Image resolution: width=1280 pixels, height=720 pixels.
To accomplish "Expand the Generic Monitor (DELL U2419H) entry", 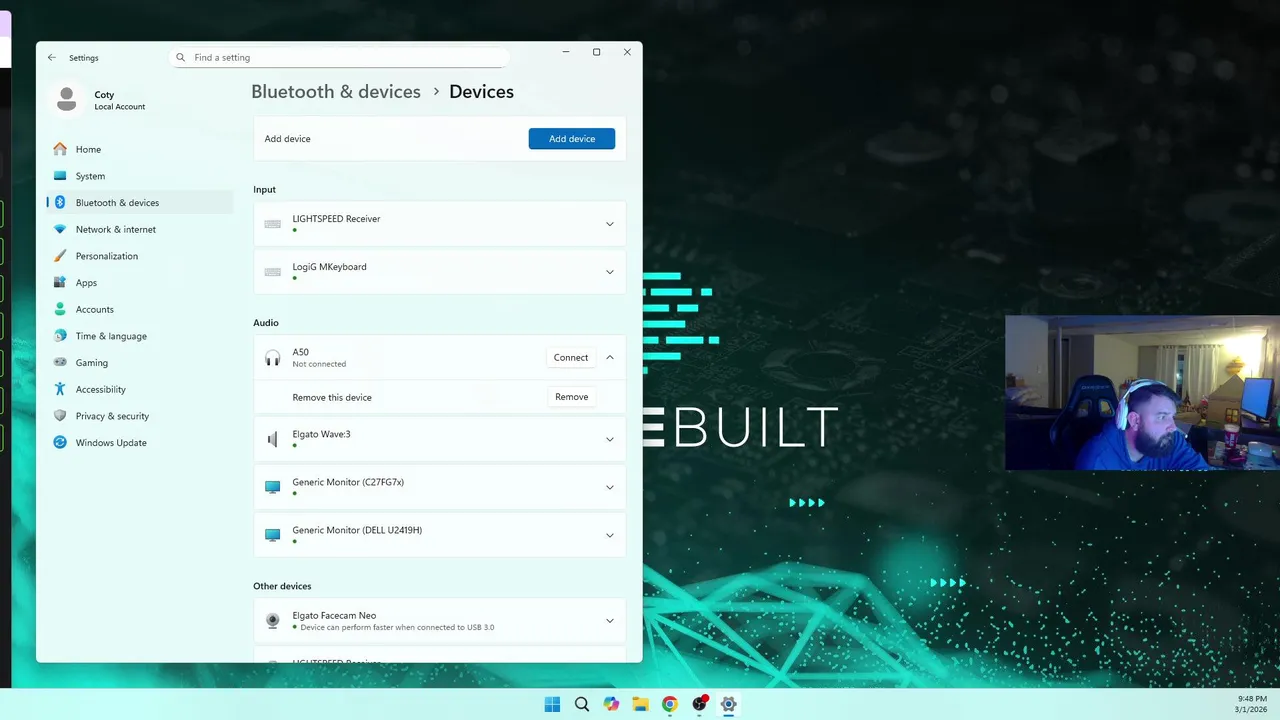I will [610, 535].
